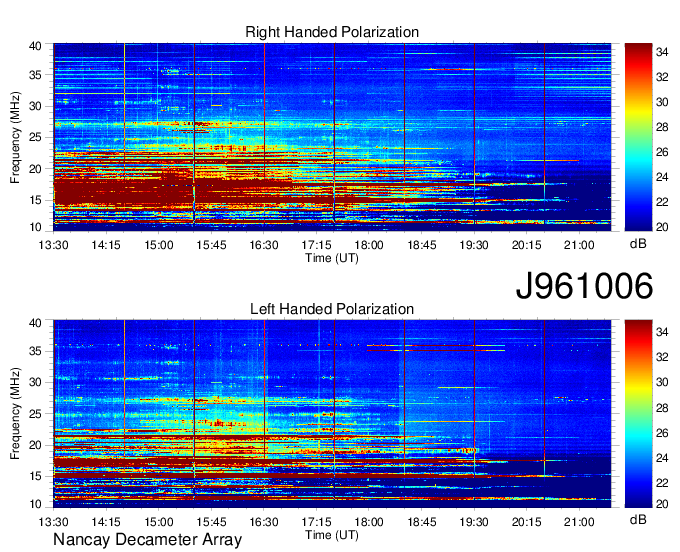680x552 pixels.
Task: Click the dB label under the lower colorbar
Action: point(638,519)
